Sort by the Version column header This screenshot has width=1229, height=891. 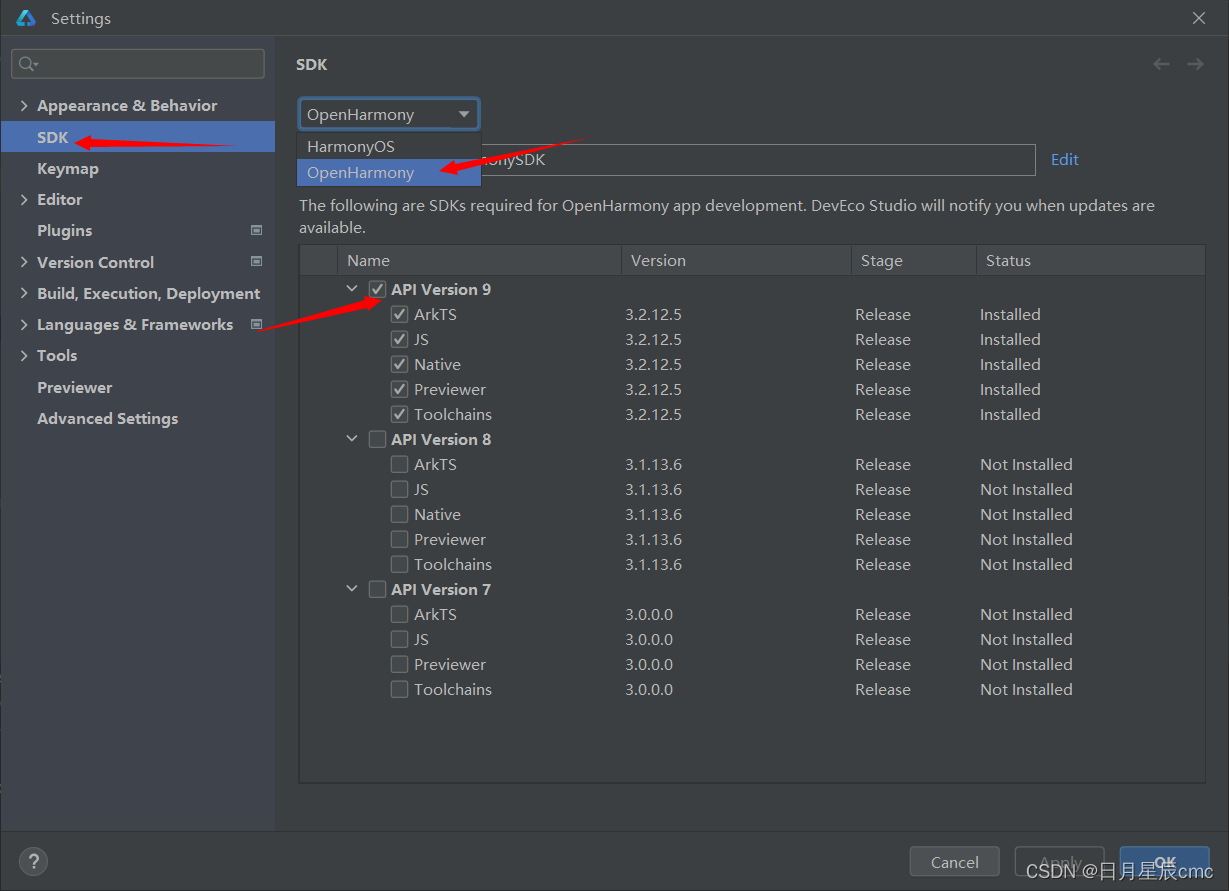(736, 260)
